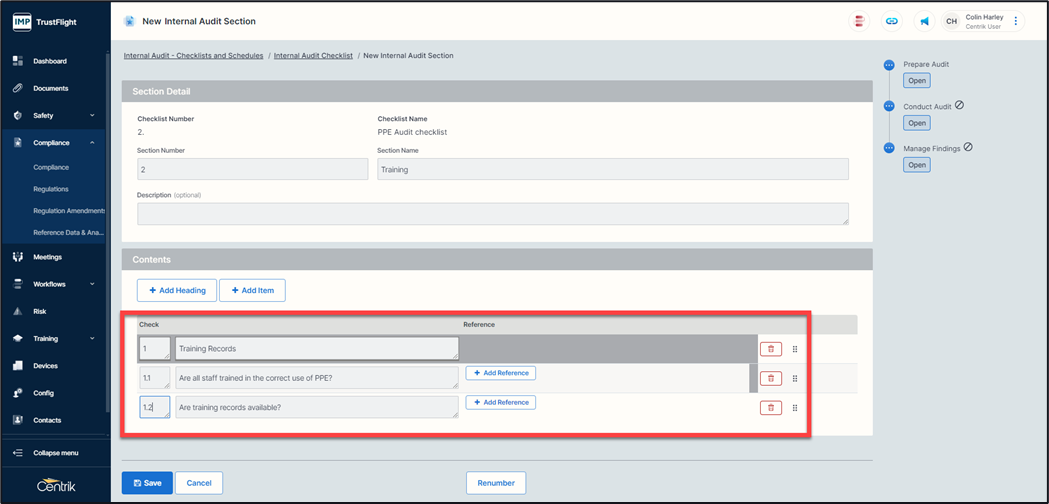Add Reference to the PPE training question
This screenshot has height=504, width=1049.
tap(501, 373)
